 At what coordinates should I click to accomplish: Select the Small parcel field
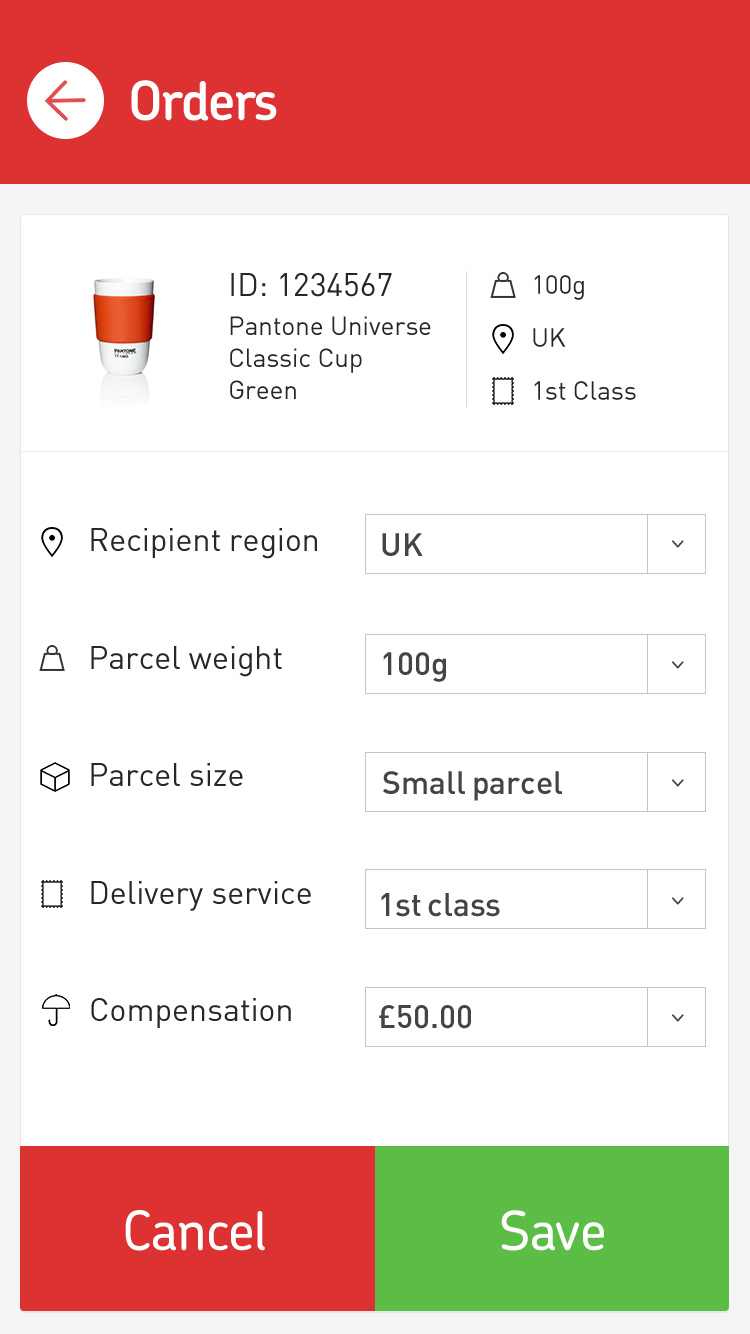[x=506, y=782]
